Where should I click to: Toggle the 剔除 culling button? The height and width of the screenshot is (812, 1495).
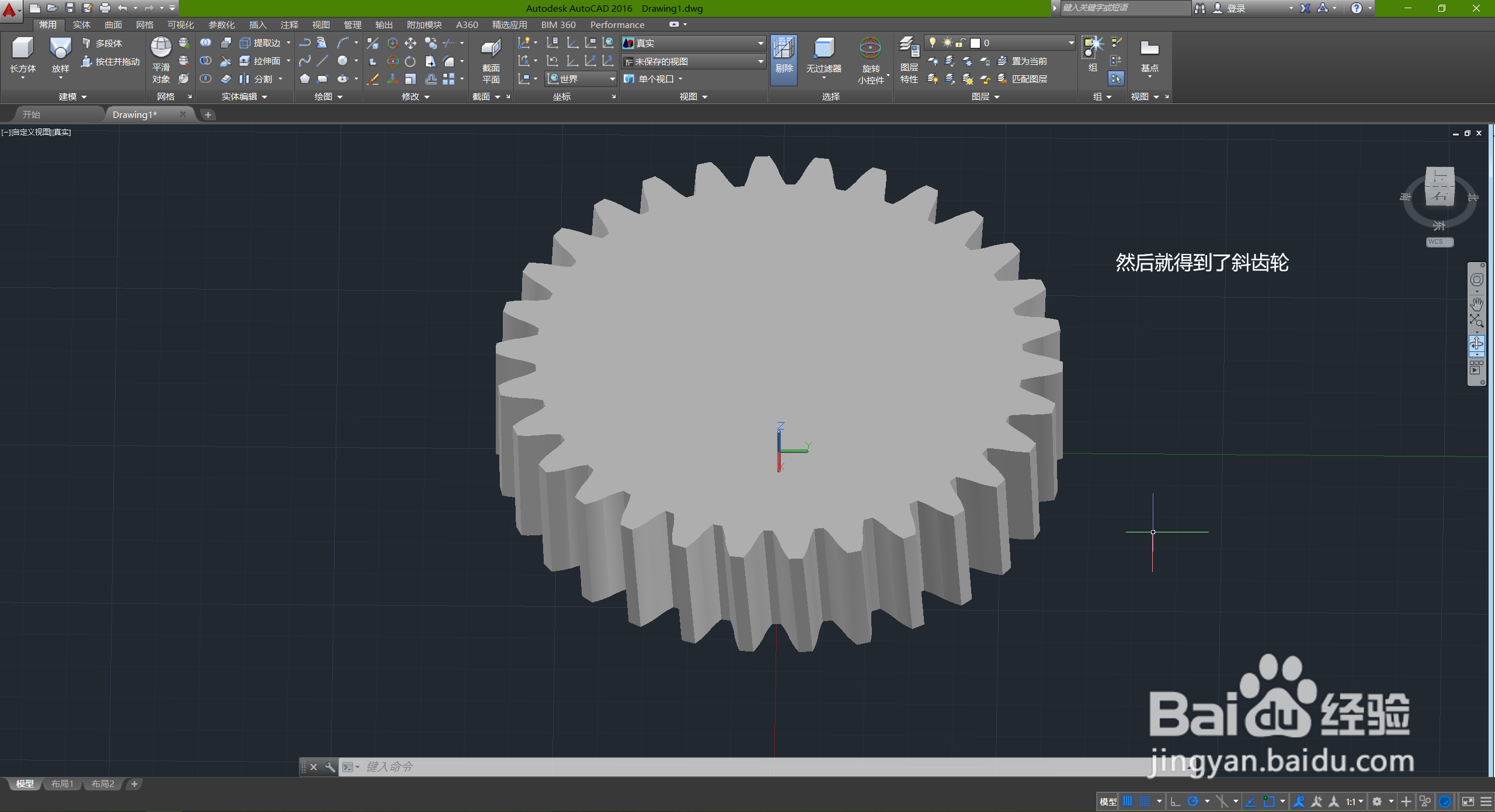784,49
